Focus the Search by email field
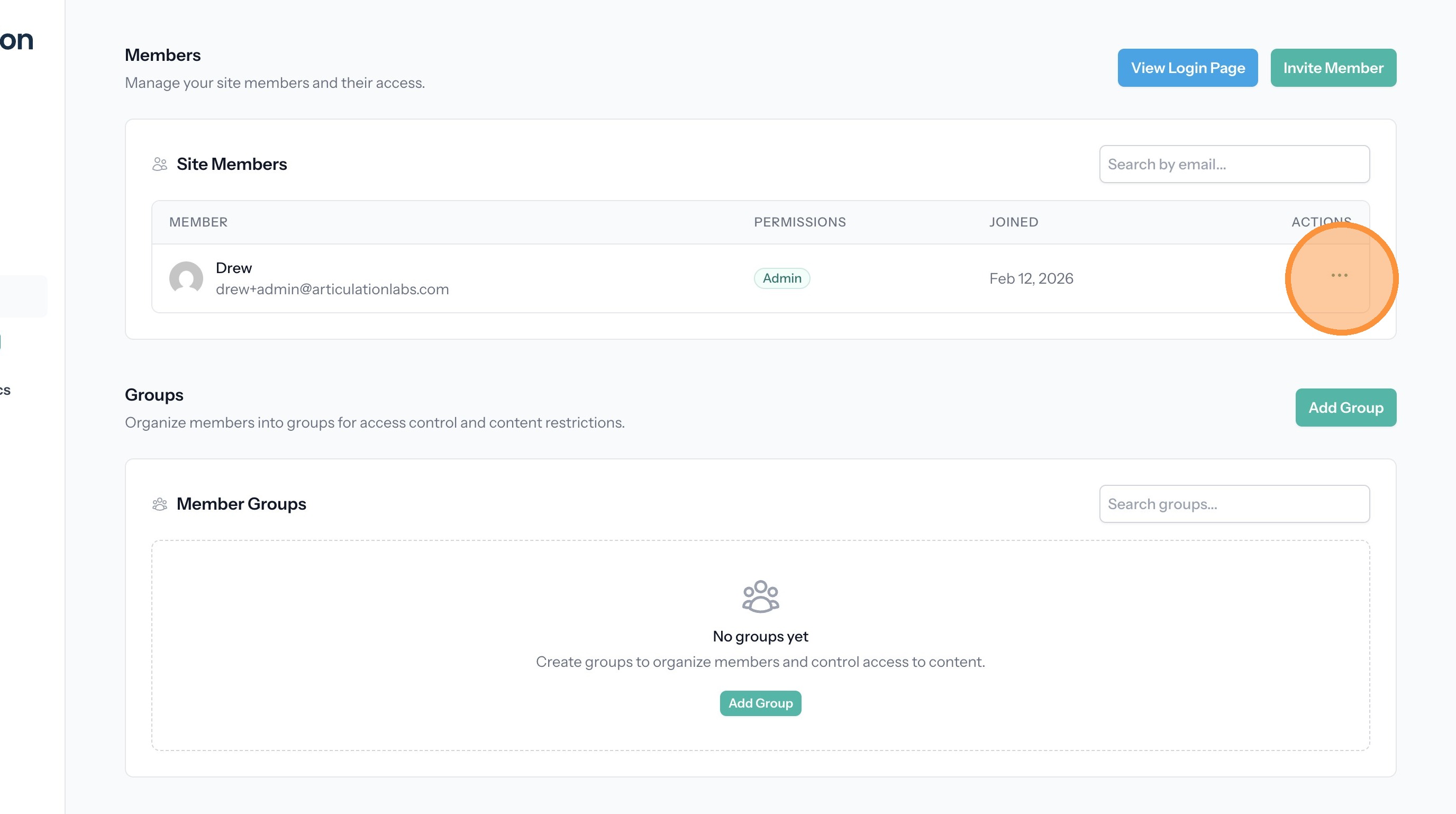The height and width of the screenshot is (814, 1456). coord(1234,165)
